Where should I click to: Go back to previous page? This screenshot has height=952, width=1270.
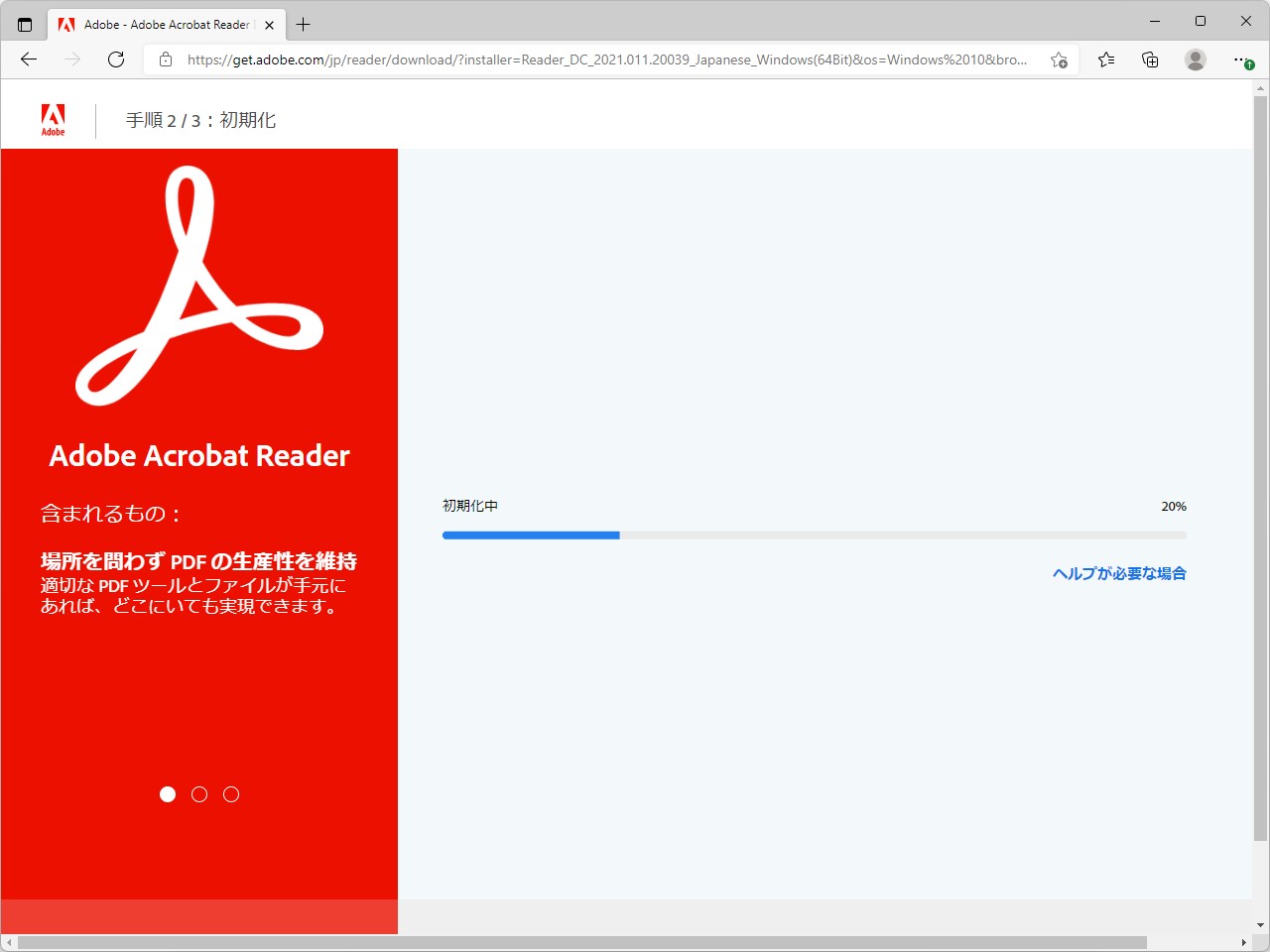tap(29, 59)
